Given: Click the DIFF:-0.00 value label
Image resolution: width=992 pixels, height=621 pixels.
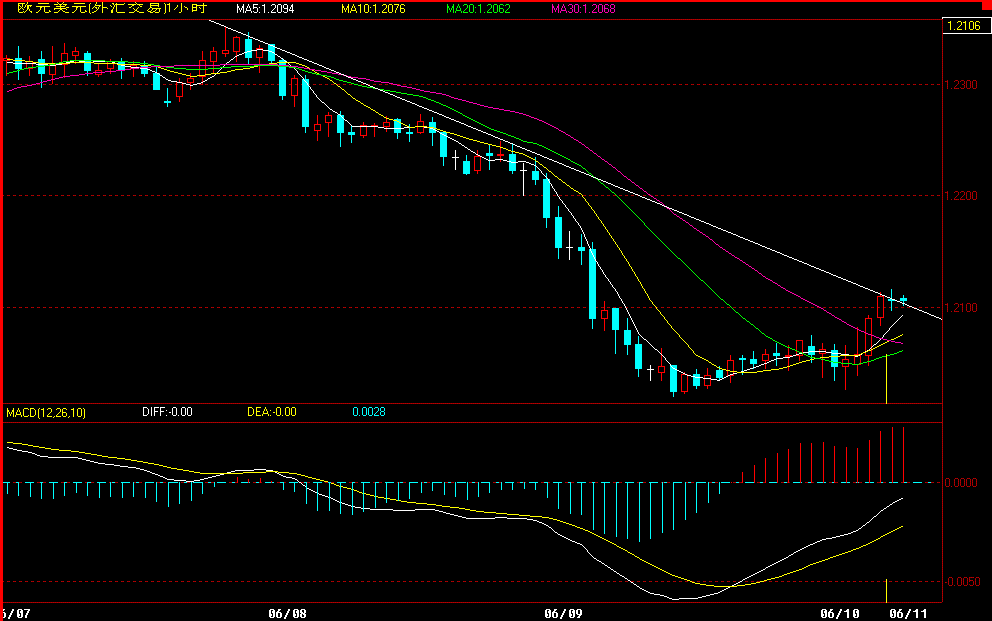Looking at the screenshot, I should pos(167,412).
